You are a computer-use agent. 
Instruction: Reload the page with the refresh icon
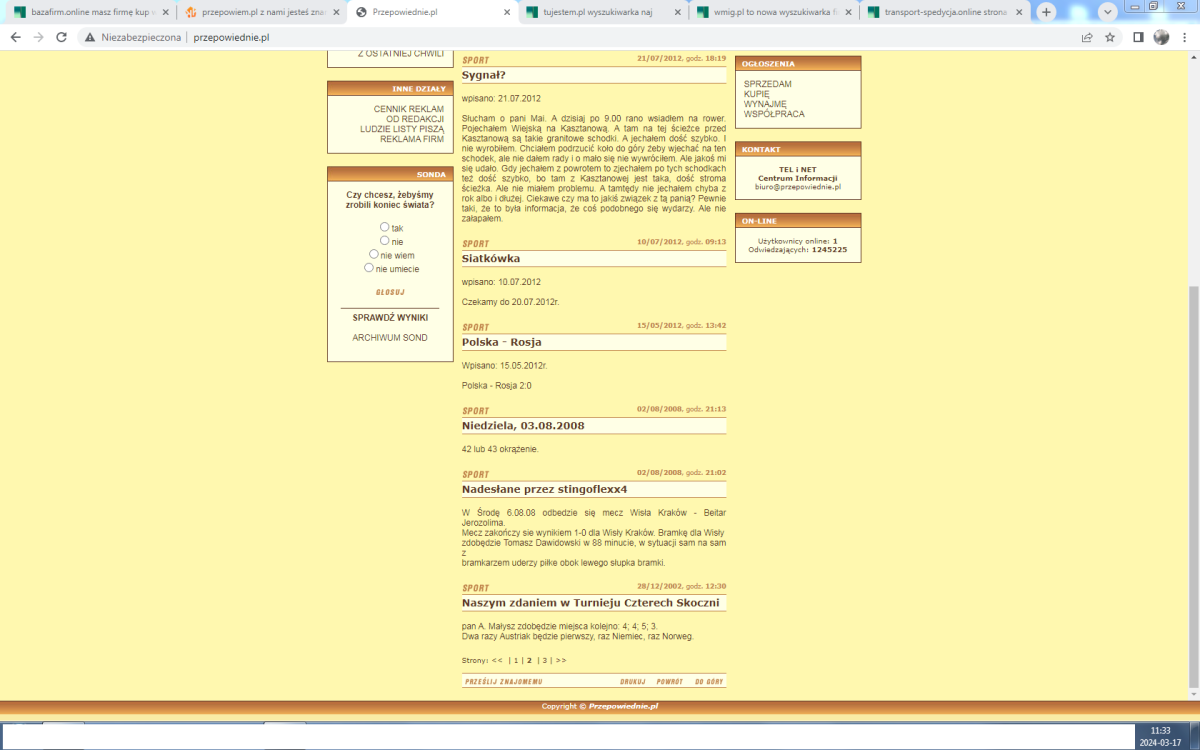click(61, 37)
